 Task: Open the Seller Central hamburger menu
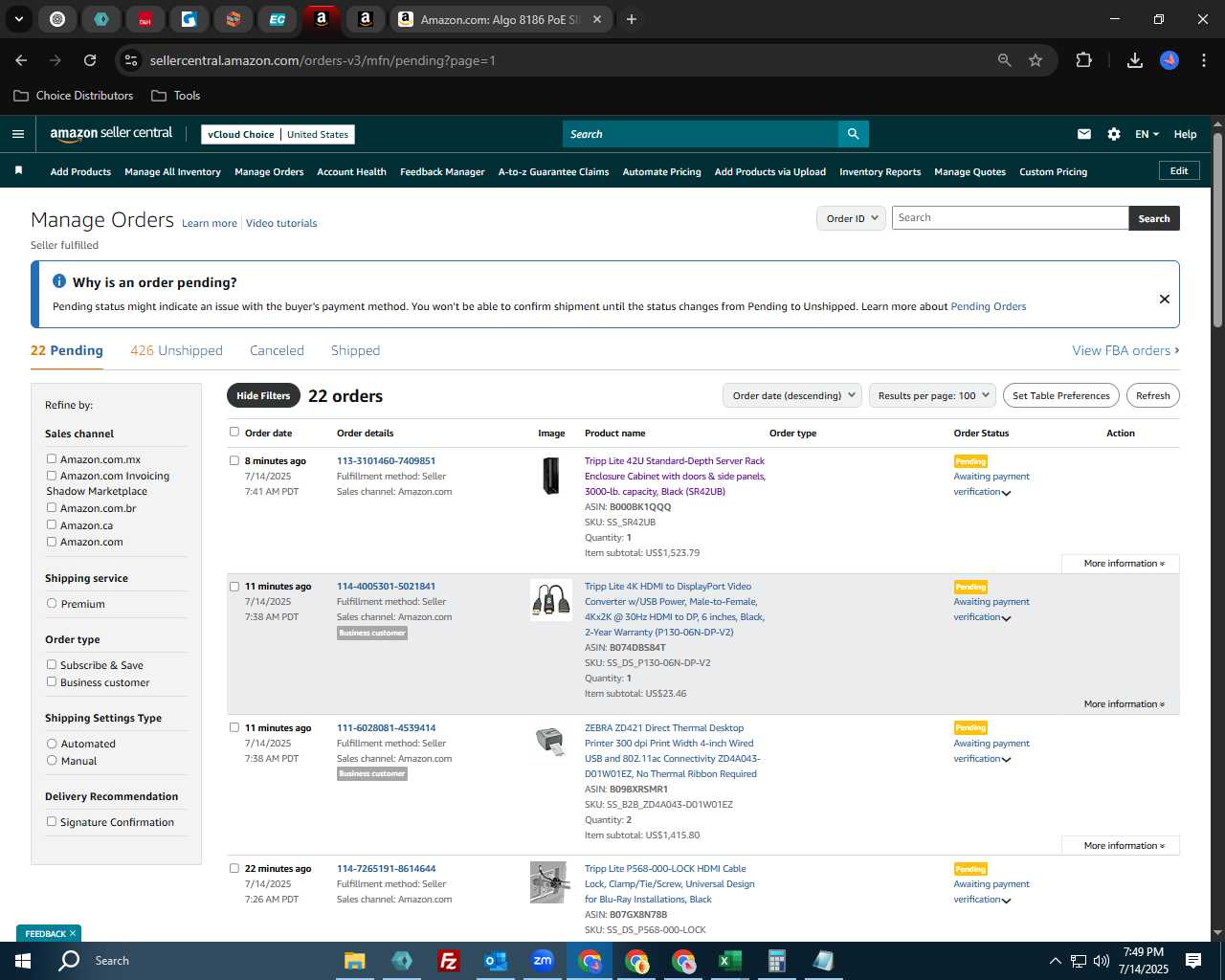click(18, 134)
